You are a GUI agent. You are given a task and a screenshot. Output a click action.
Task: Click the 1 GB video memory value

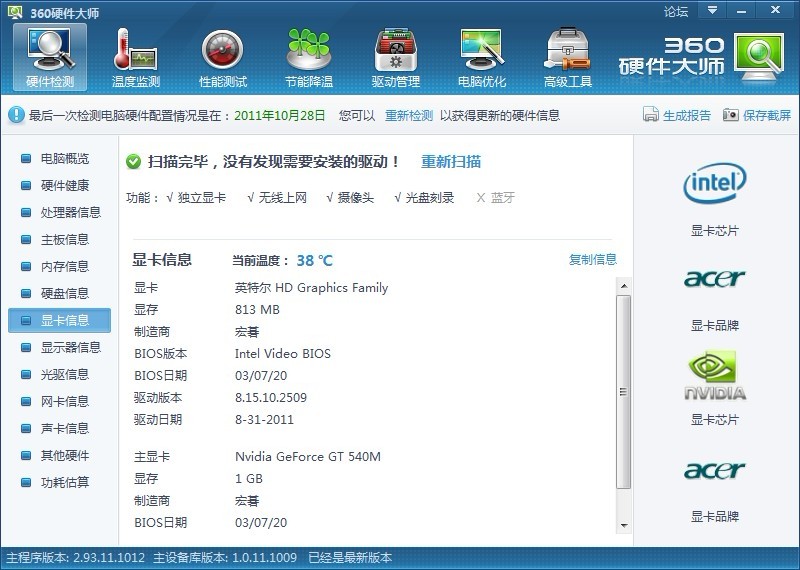point(249,479)
